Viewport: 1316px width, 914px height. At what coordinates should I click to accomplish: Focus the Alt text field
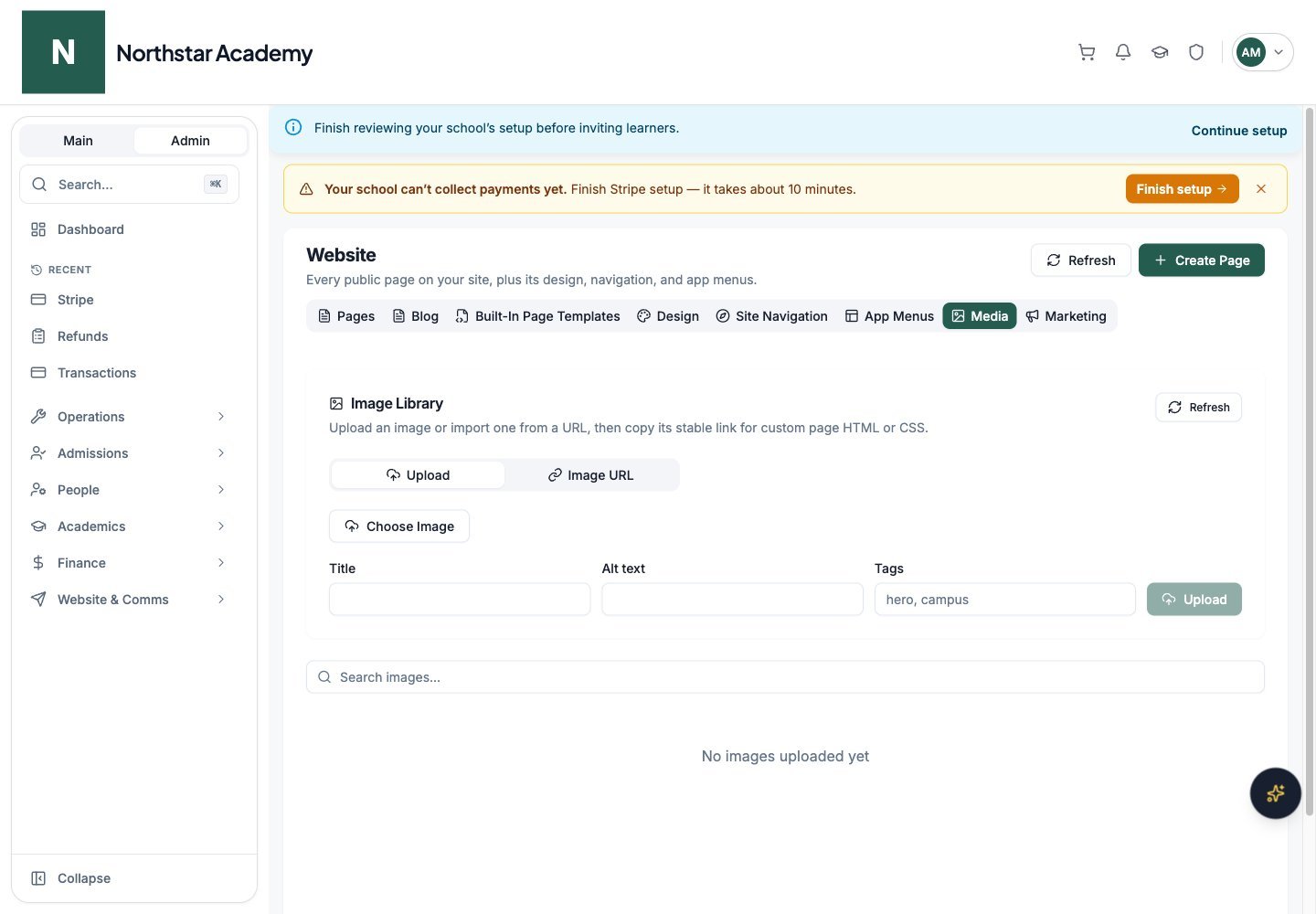(732, 600)
